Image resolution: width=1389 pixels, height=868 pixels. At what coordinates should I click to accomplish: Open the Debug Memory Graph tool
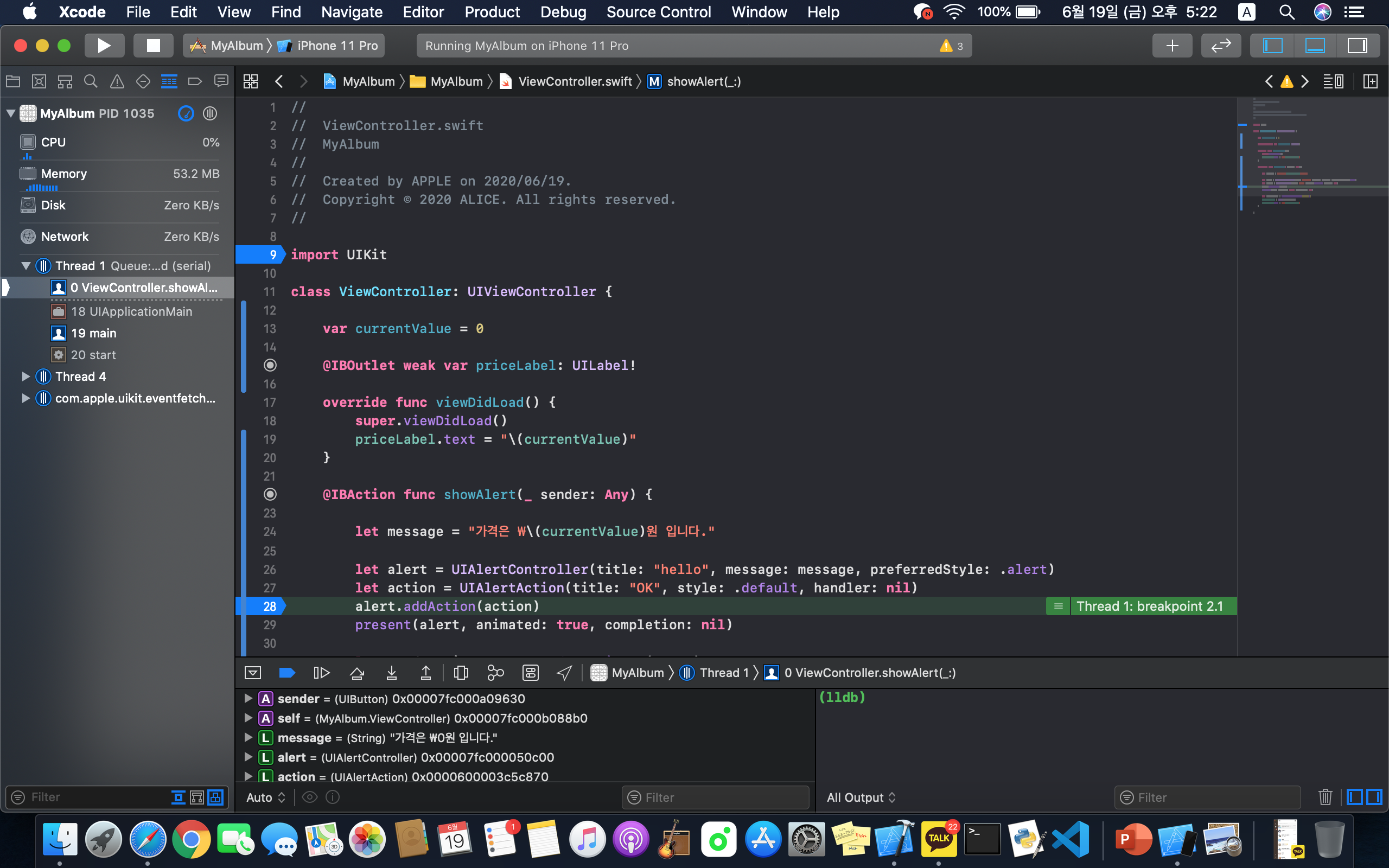pos(495,673)
